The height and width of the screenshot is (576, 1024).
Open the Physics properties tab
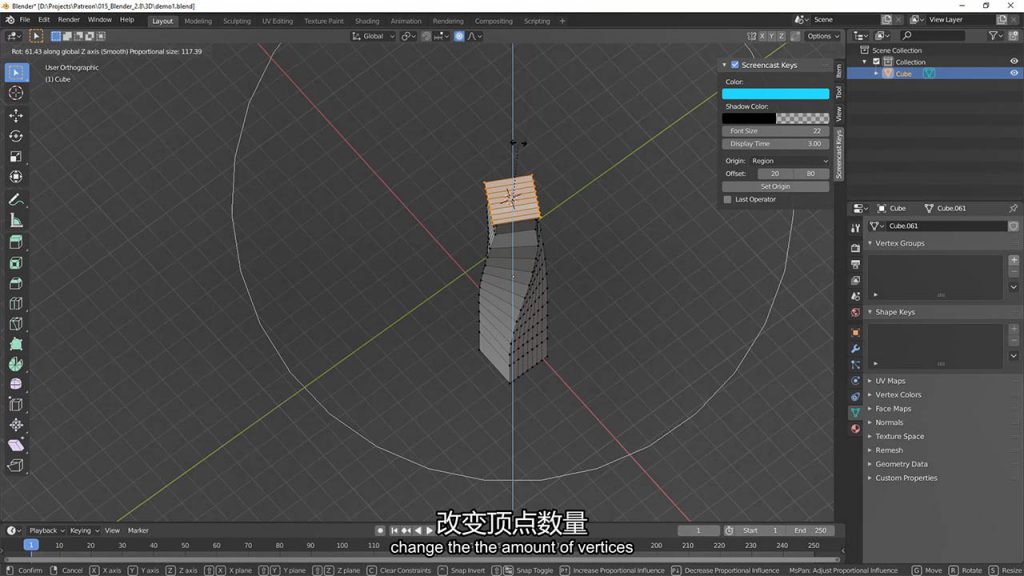(x=856, y=381)
